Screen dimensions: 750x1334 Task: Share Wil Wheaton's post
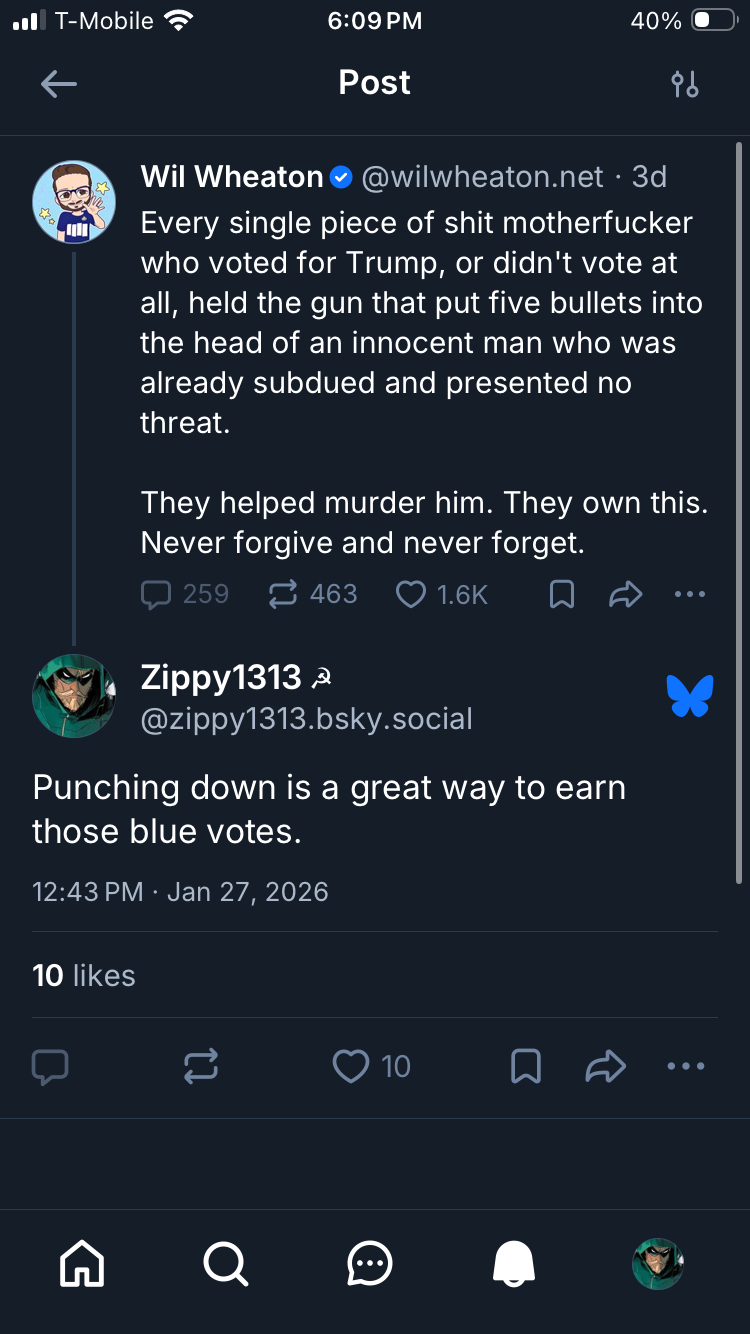click(625, 595)
